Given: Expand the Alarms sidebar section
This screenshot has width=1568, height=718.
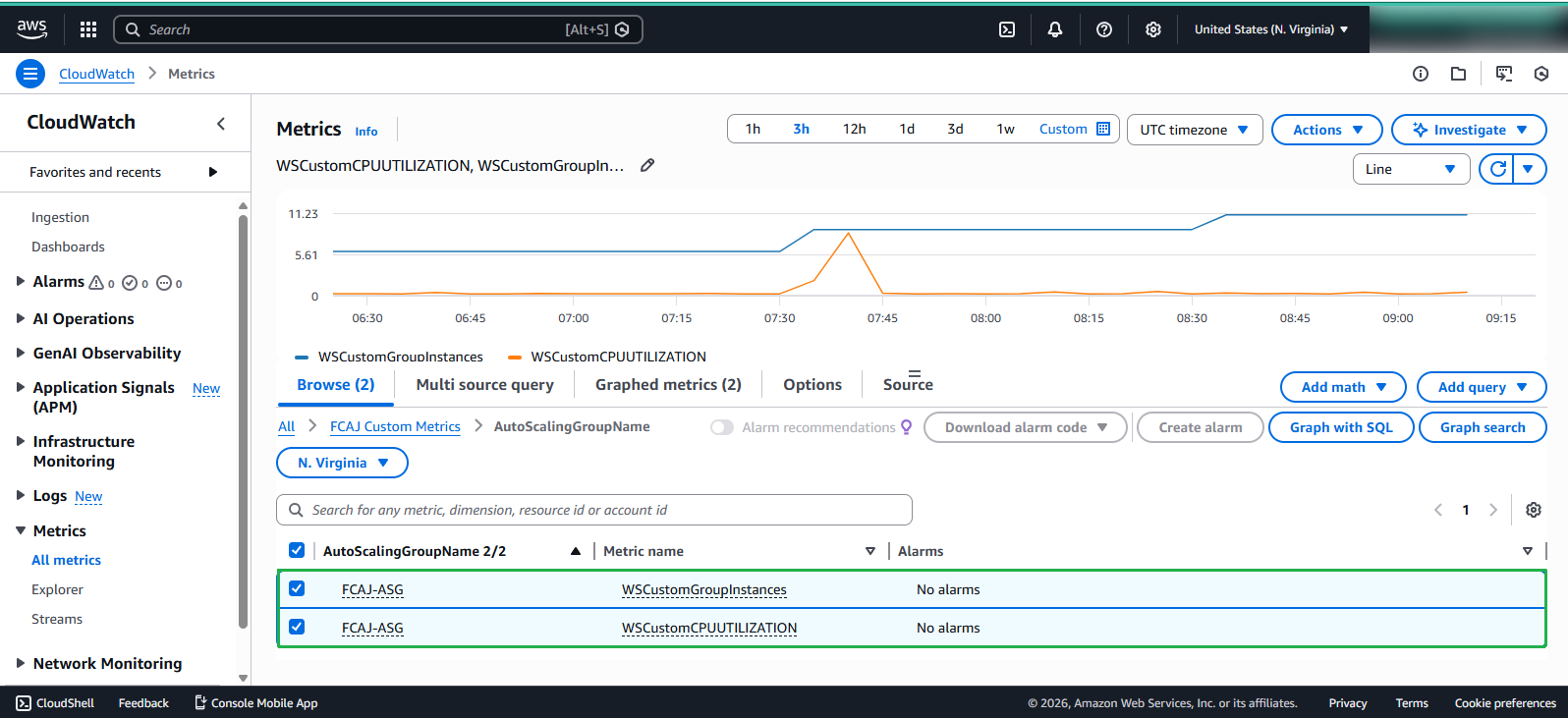Looking at the screenshot, I should click(21, 282).
